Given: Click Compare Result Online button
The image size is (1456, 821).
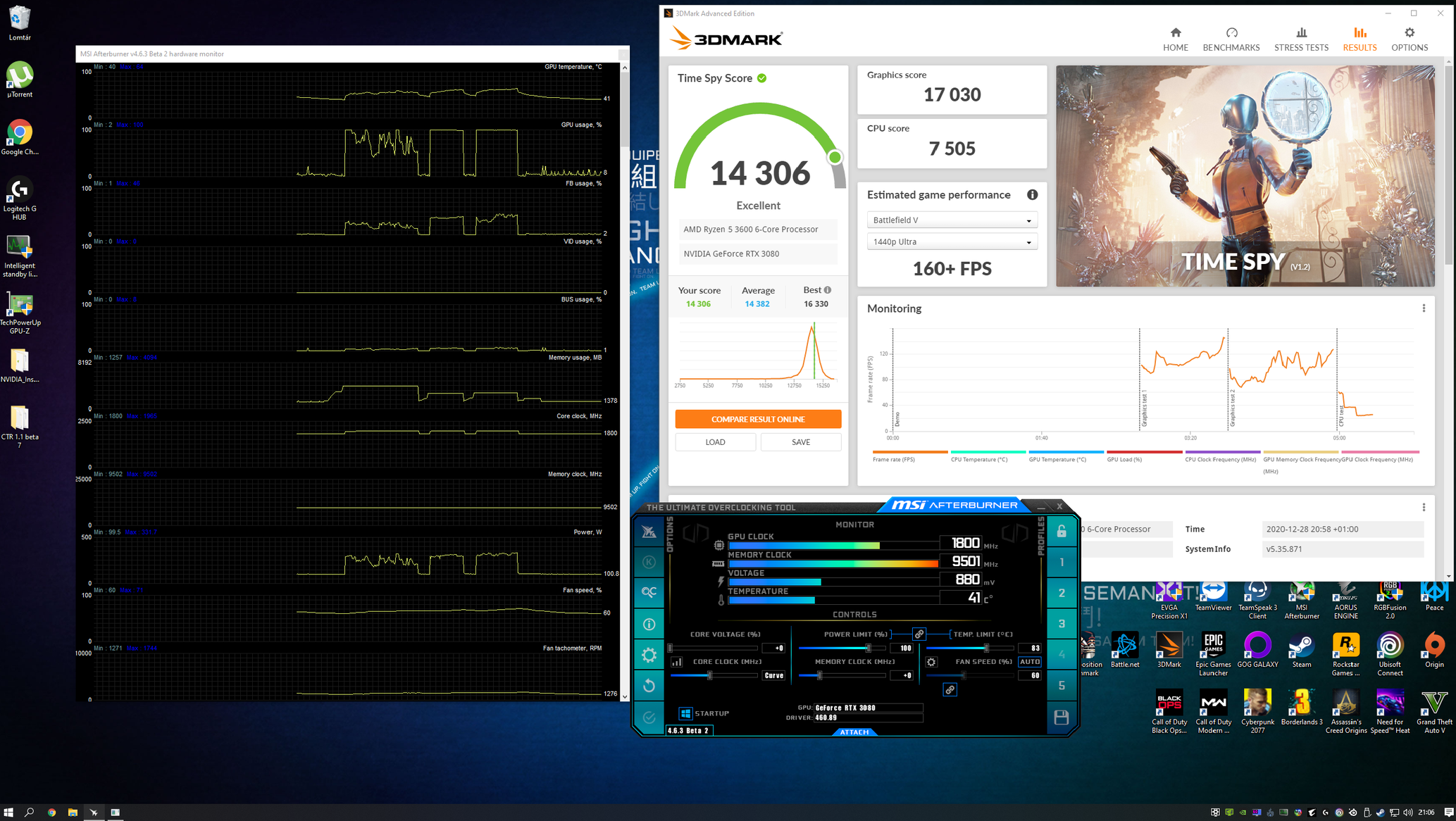Looking at the screenshot, I should point(758,419).
